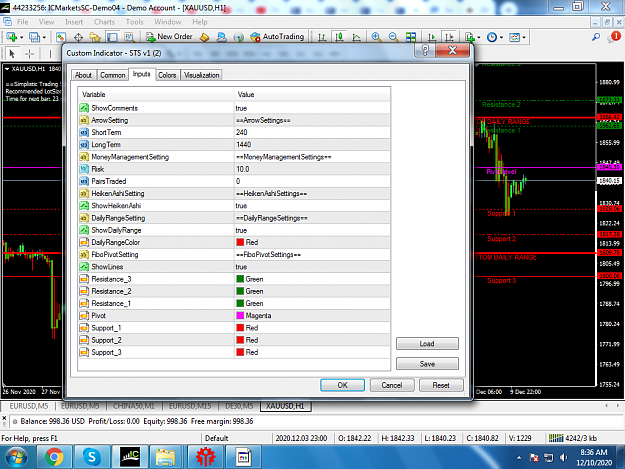Open the notification bubble icon
625x469 pixels.
(614, 37)
